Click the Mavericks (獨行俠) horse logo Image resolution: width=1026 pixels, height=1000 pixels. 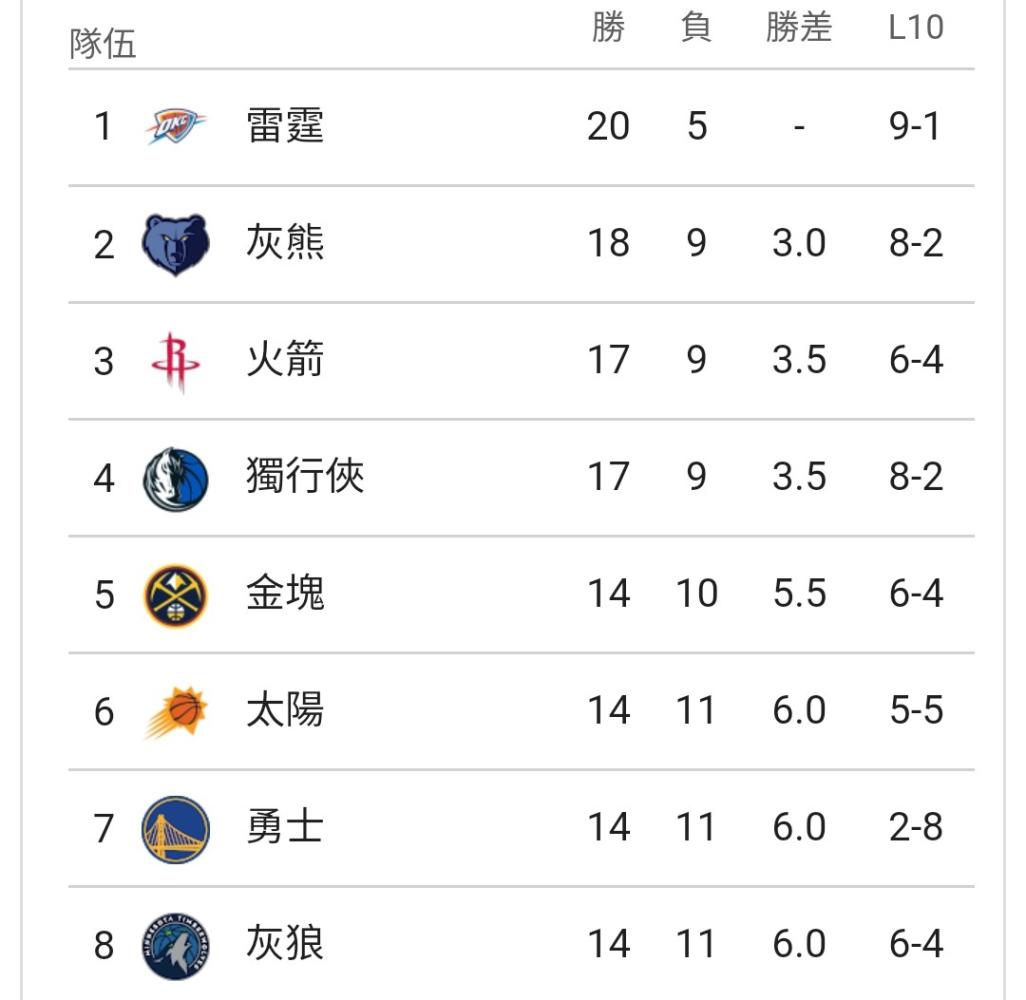click(x=175, y=479)
